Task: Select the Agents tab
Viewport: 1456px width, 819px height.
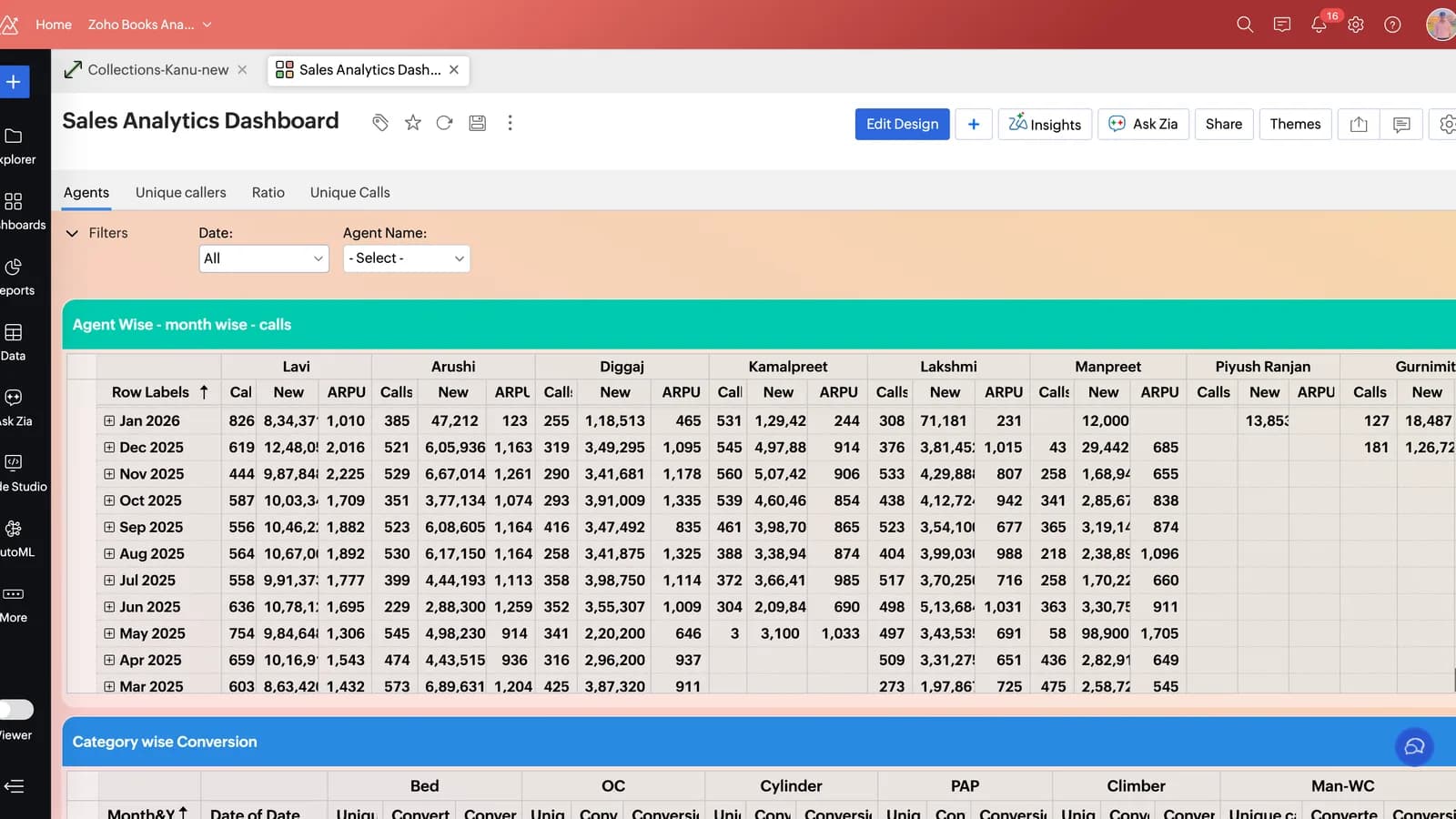Action: pyautogui.click(x=86, y=192)
